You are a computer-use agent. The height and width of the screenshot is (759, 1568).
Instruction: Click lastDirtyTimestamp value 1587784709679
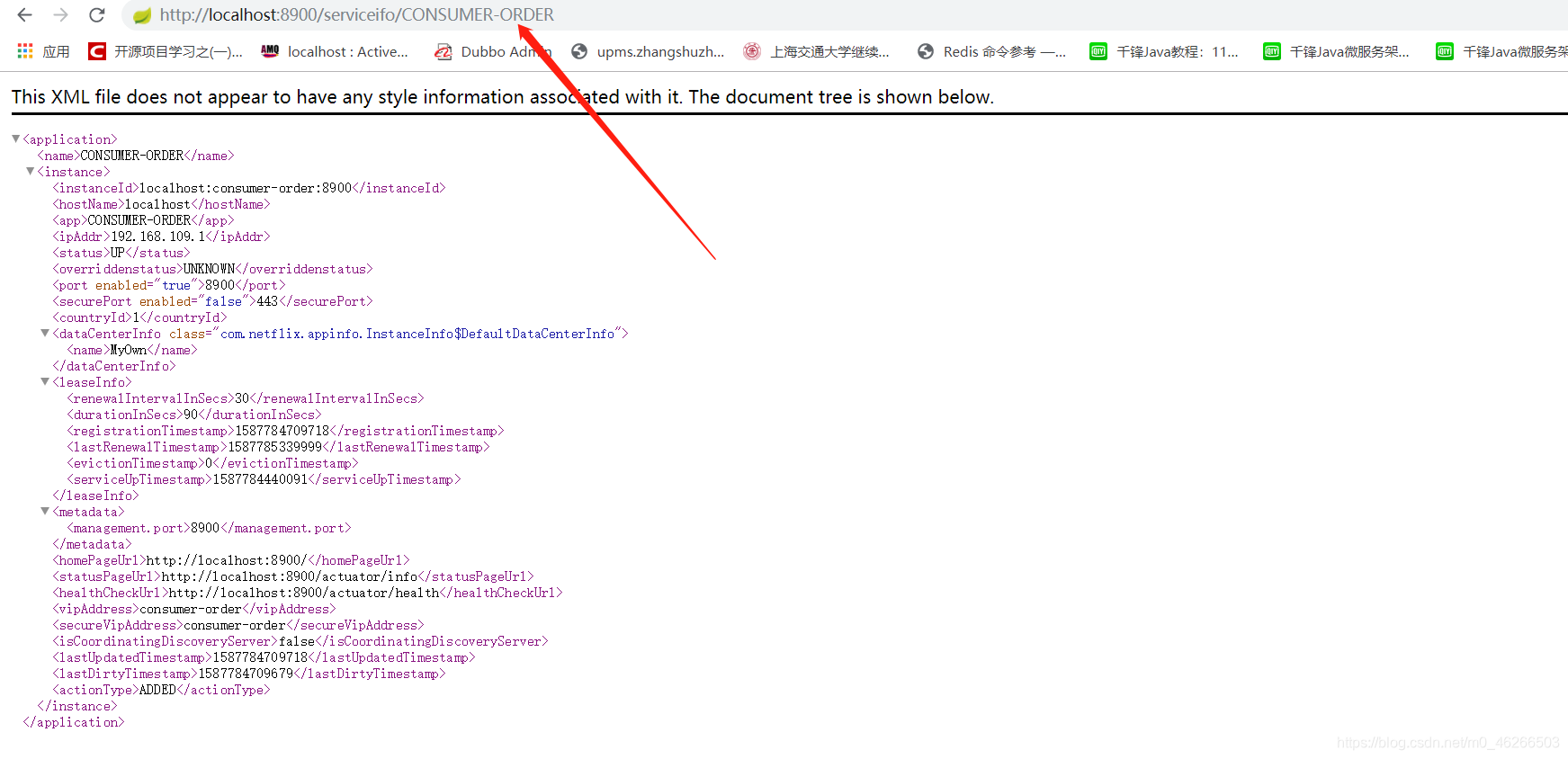[246, 674]
